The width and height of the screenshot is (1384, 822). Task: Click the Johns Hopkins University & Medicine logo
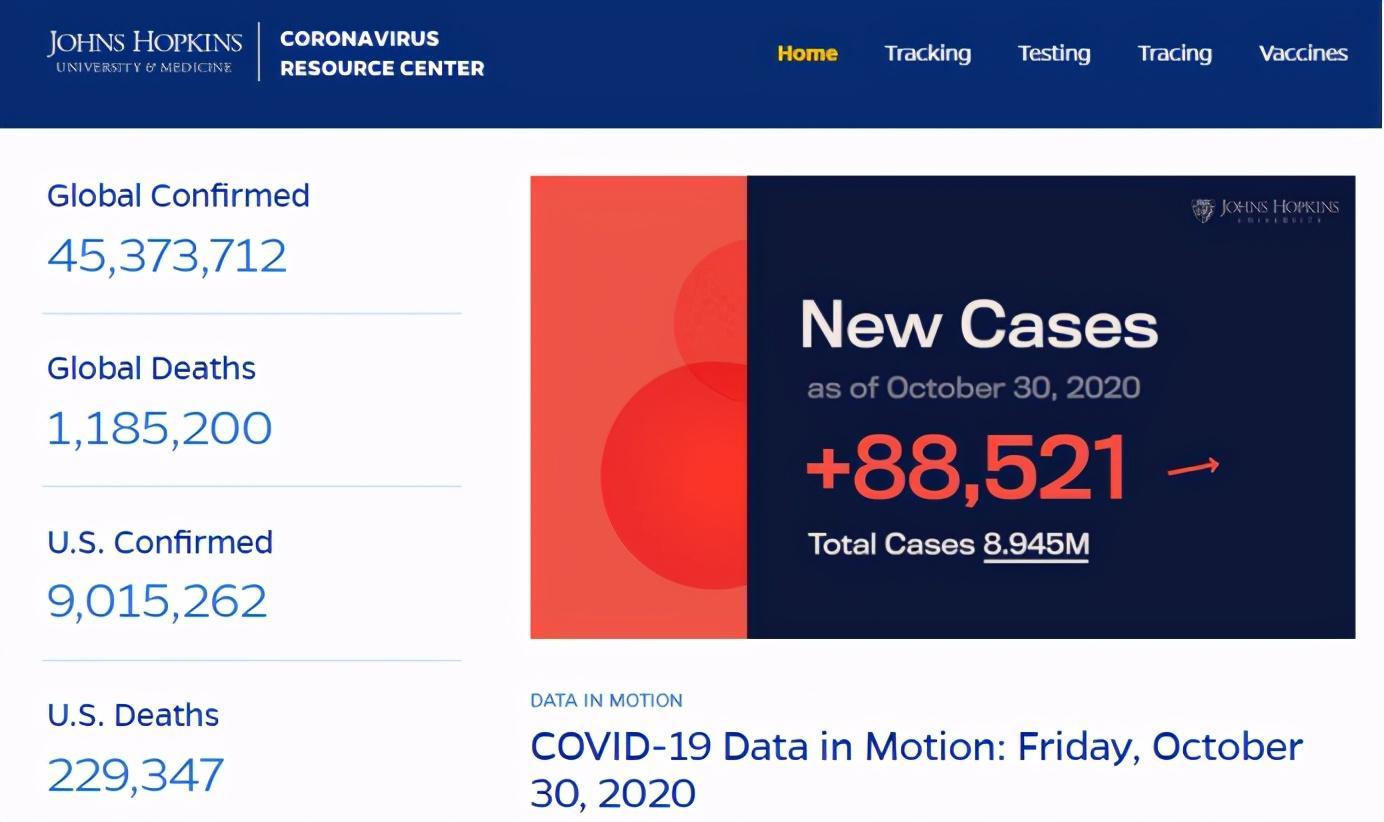[x=144, y=52]
